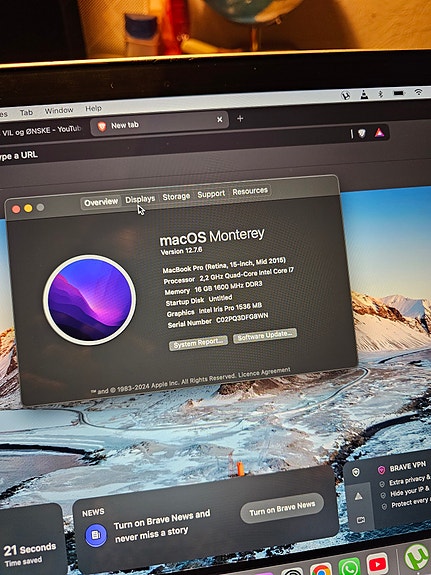Open the VLC cone menu bar icon
Viewport: 431px width, 575px height.
tap(364, 95)
